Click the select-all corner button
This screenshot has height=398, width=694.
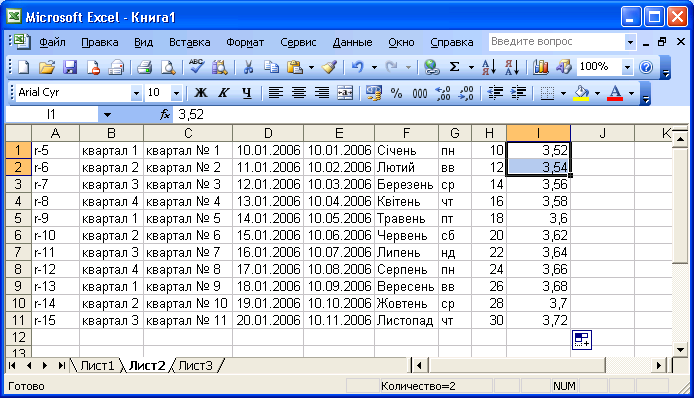click(x=18, y=133)
